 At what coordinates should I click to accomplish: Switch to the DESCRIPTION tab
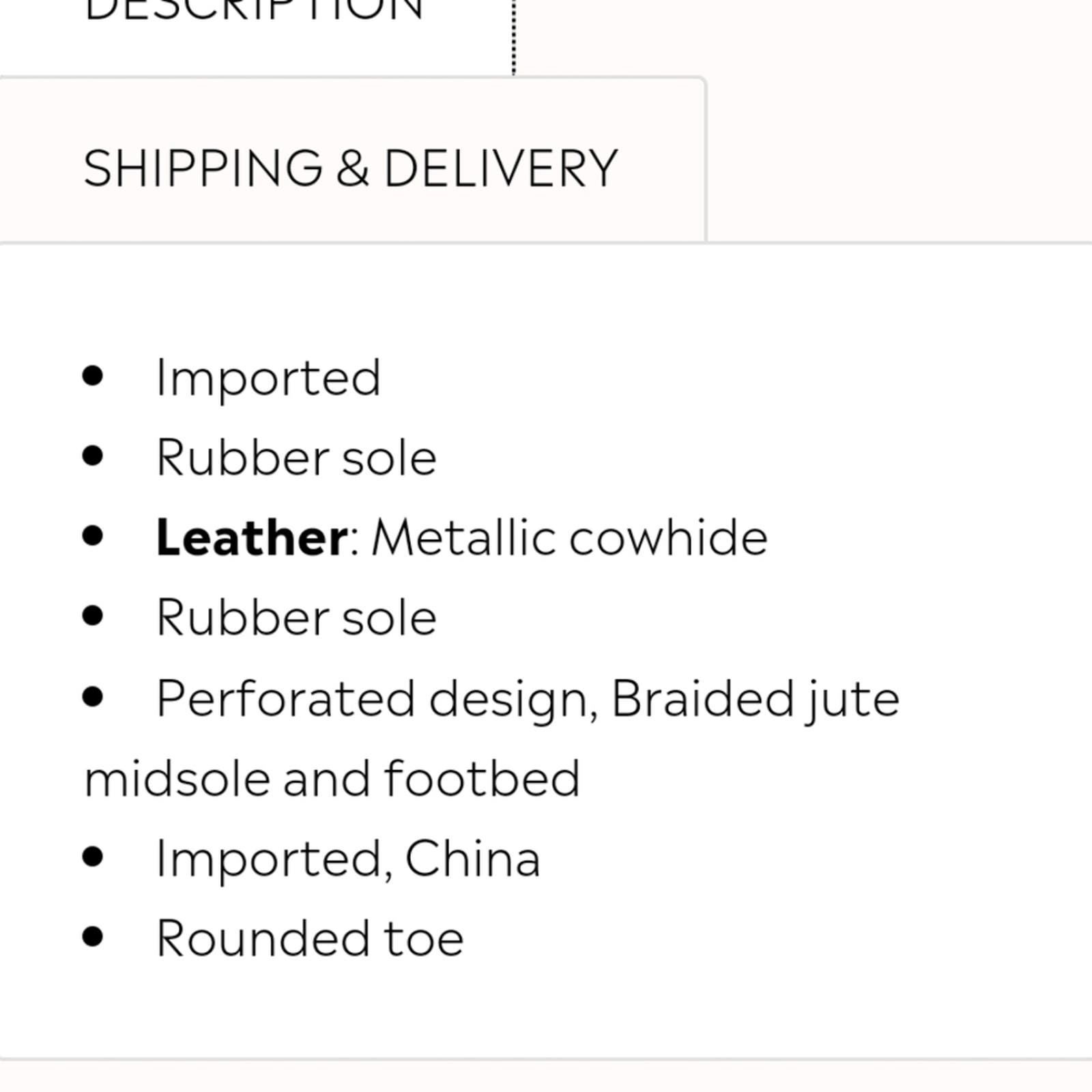[x=254, y=11]
